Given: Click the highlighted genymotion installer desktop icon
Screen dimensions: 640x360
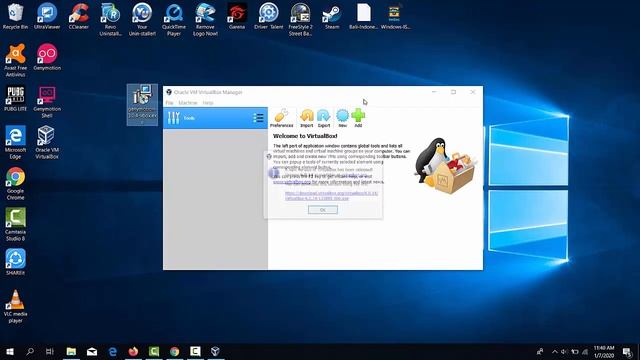Looking at the screenshot, I should coord(142,104).
